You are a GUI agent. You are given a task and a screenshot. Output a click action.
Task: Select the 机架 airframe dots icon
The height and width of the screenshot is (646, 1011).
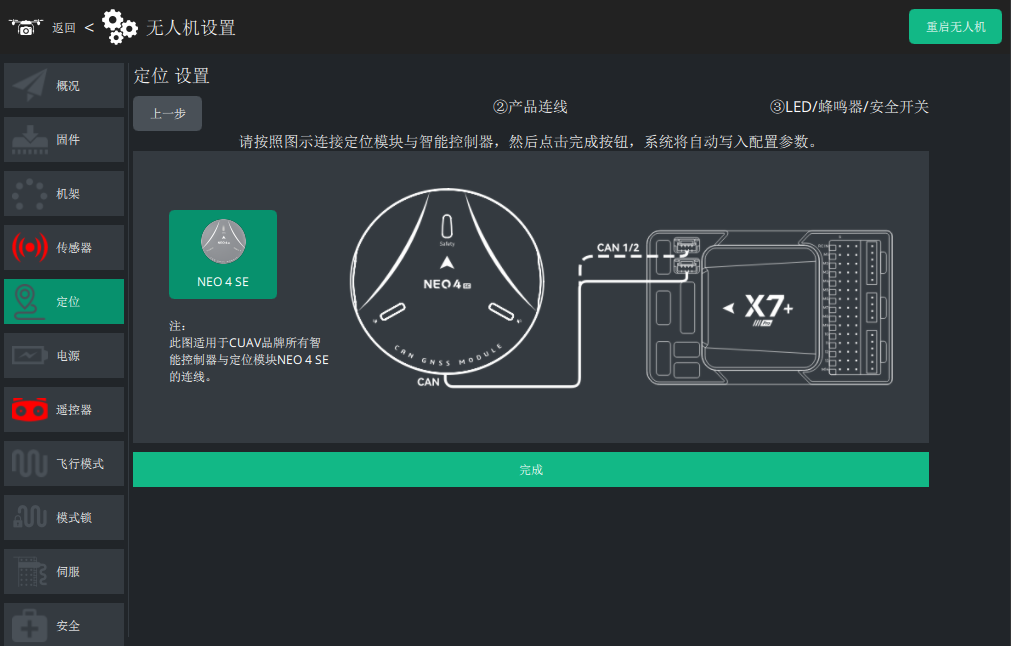point(30,194)
